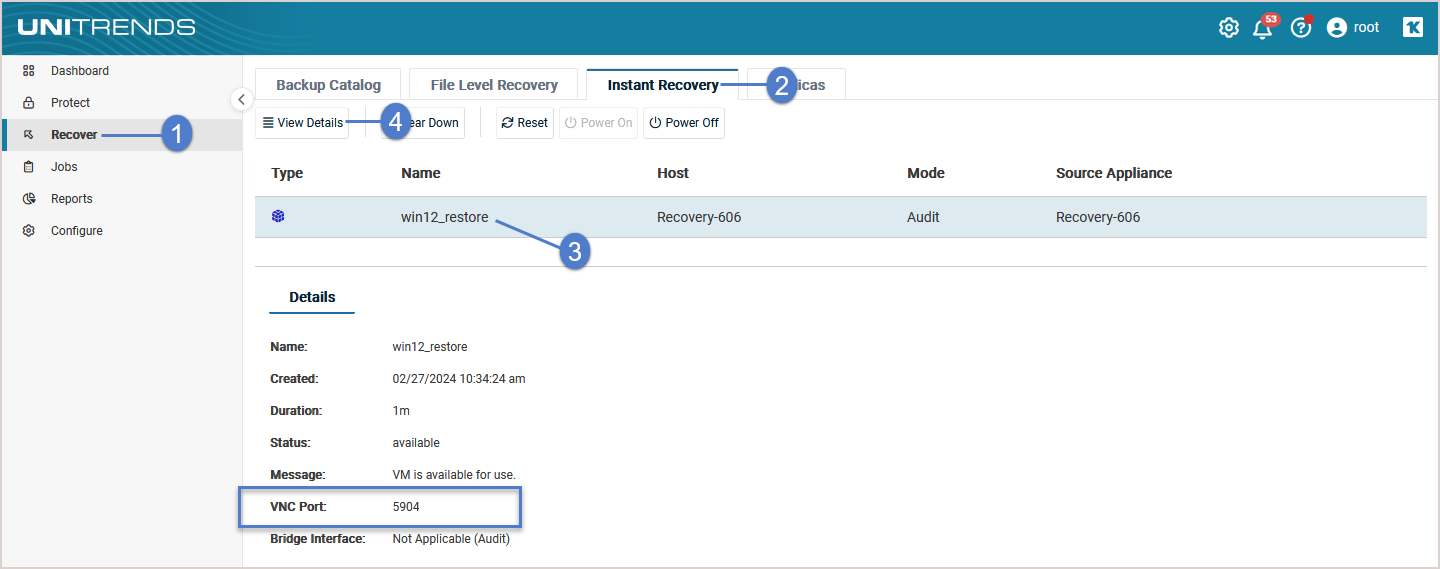Click message 'VM is available for use.'

454,475
